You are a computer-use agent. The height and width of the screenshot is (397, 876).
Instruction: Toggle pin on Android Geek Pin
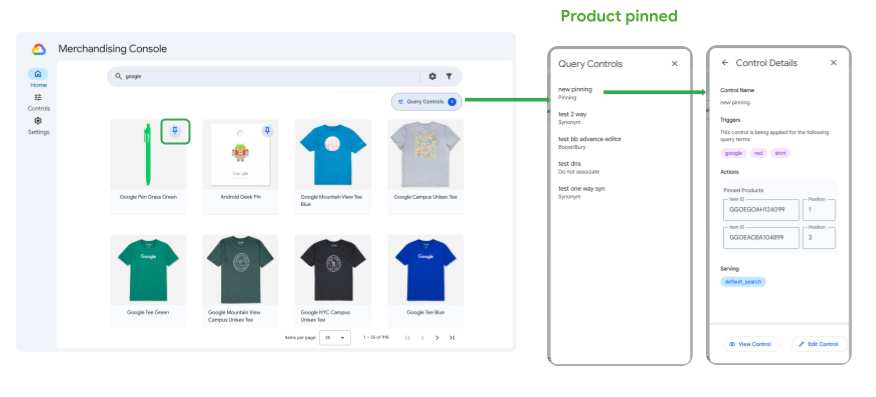pos(267,131)
